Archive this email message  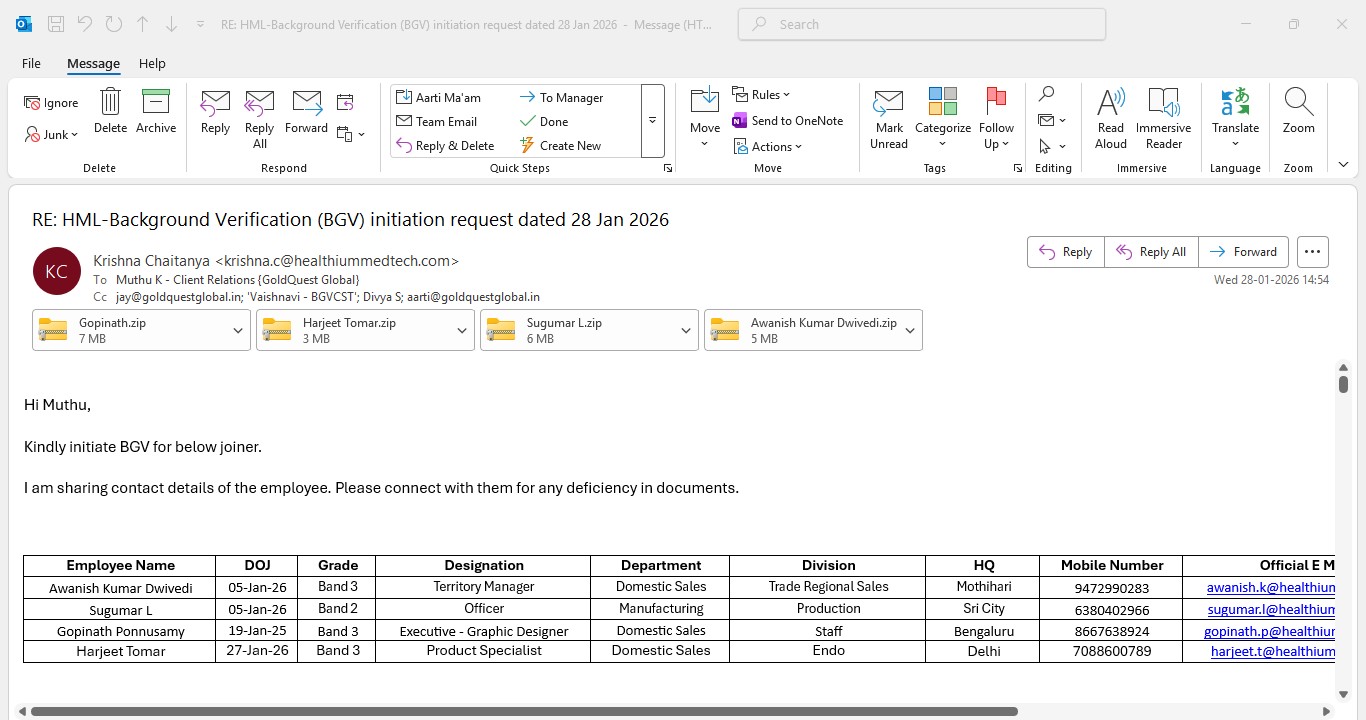tap(156, 102)
